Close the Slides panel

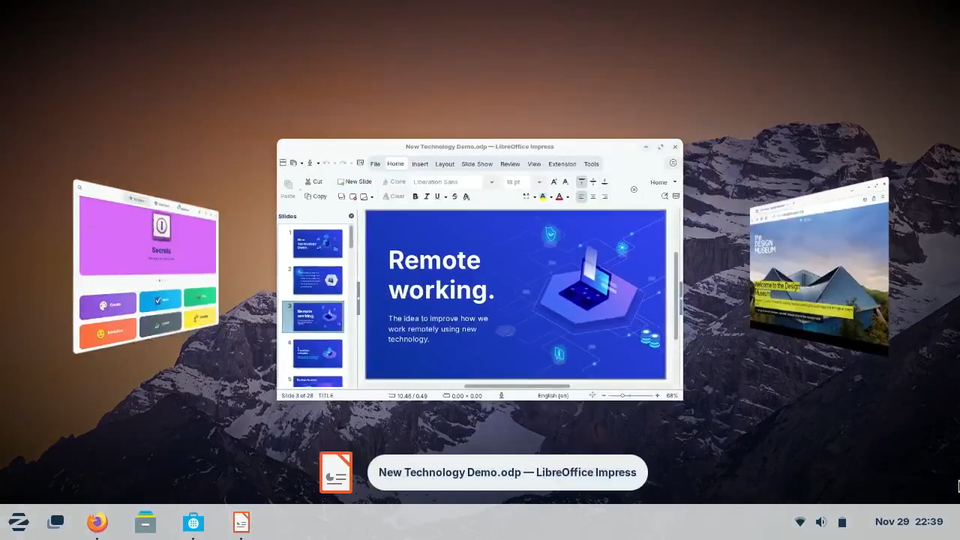[x=351, y=216]
